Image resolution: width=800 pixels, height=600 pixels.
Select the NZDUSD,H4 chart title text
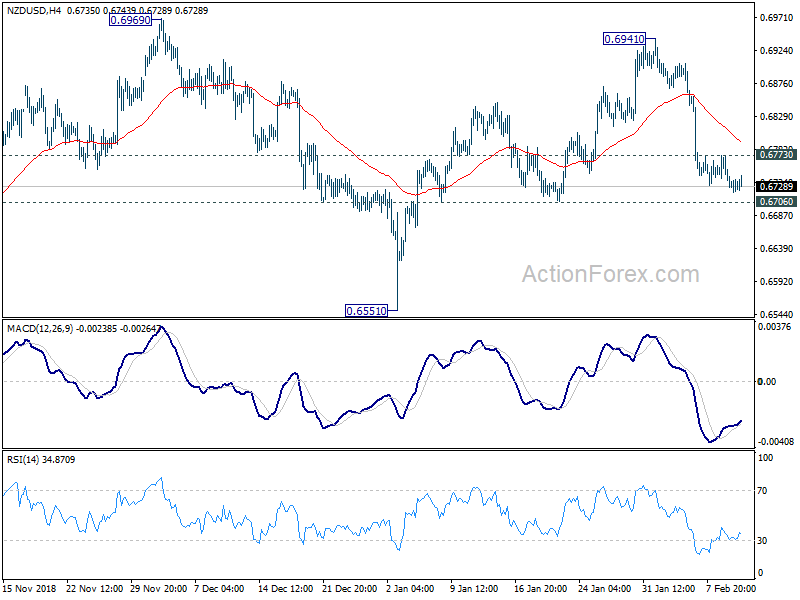point(34,10)
